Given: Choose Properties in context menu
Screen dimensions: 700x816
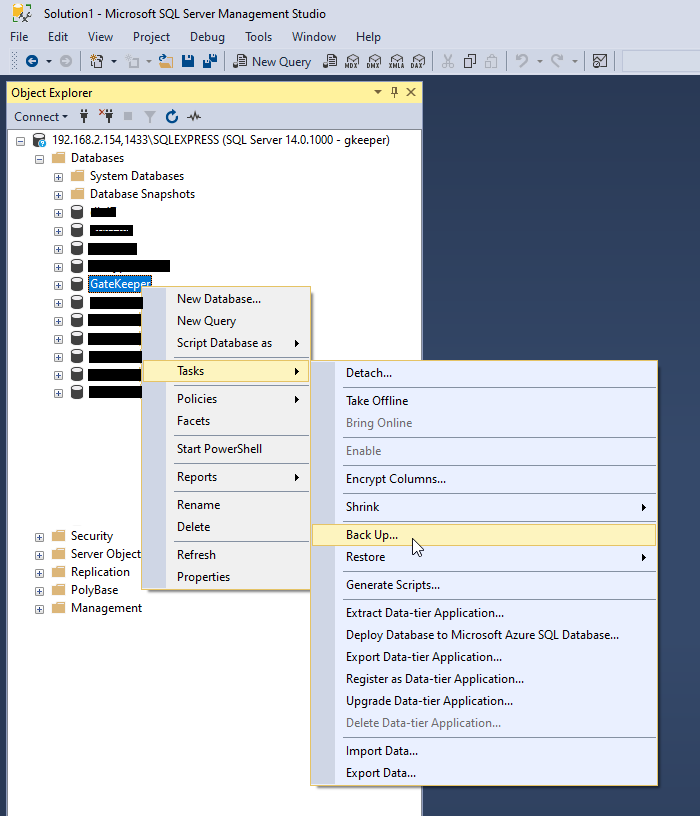Looking at the screenshot, I should [x=226, y=577].
